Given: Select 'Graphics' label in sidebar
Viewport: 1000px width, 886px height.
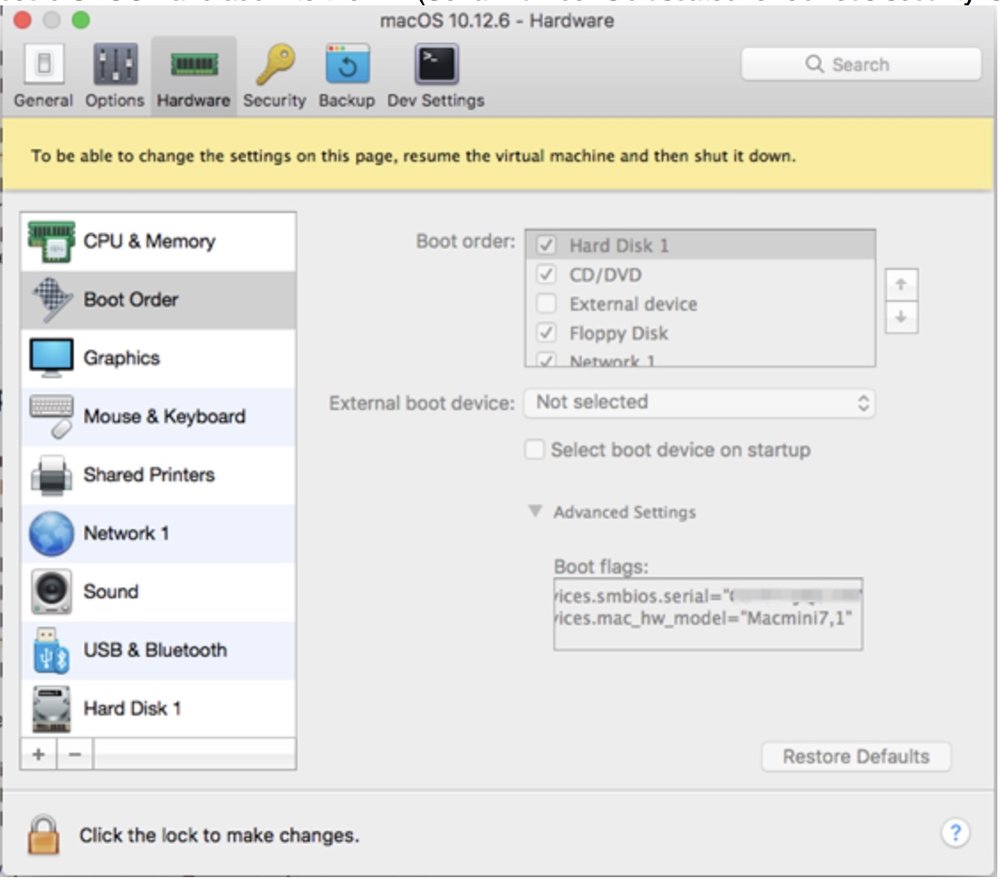Looking at the screenshot, I should tap(122, 358).
